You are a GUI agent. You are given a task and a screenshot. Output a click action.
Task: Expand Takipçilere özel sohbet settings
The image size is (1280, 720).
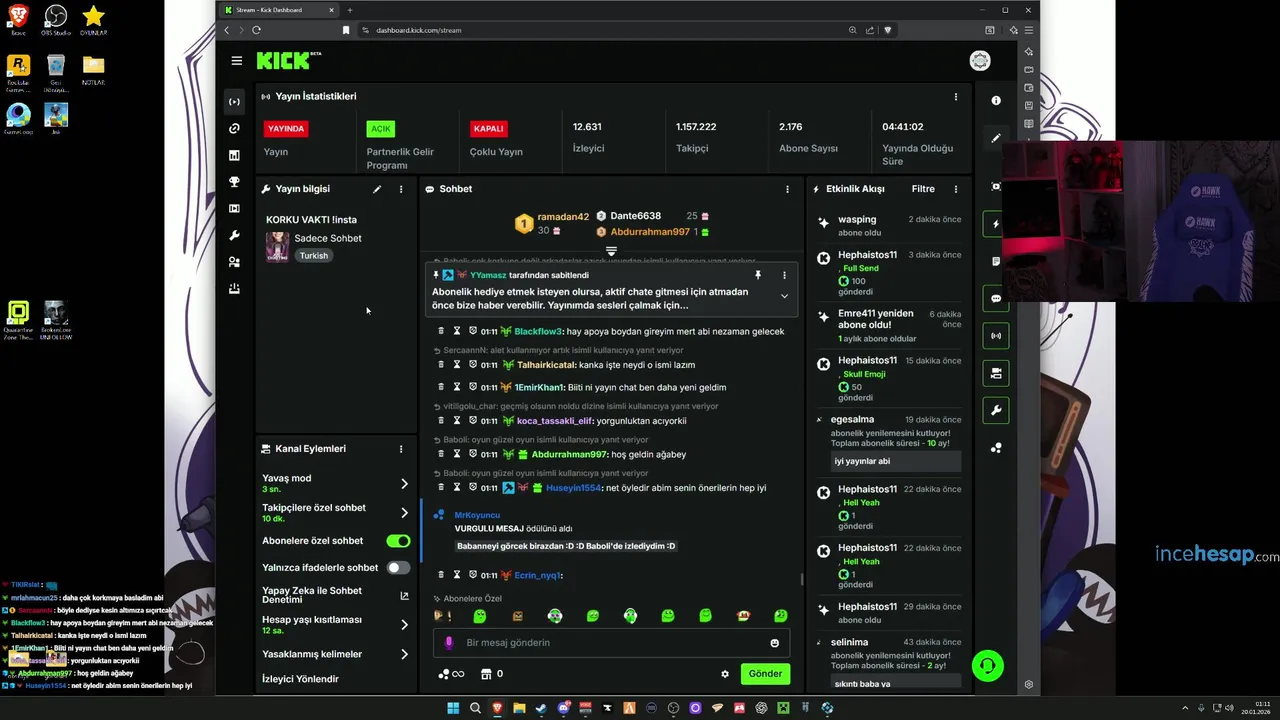(404, 512)
